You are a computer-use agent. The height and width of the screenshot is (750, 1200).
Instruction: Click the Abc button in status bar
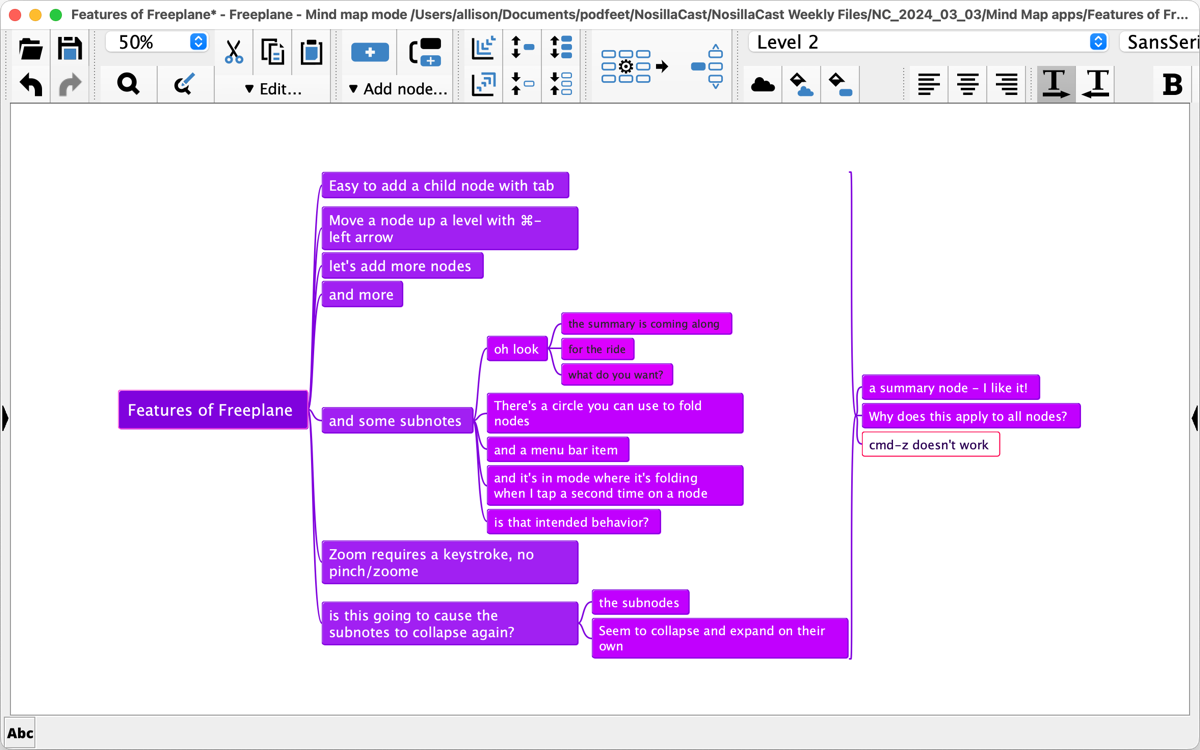[20, 733]
